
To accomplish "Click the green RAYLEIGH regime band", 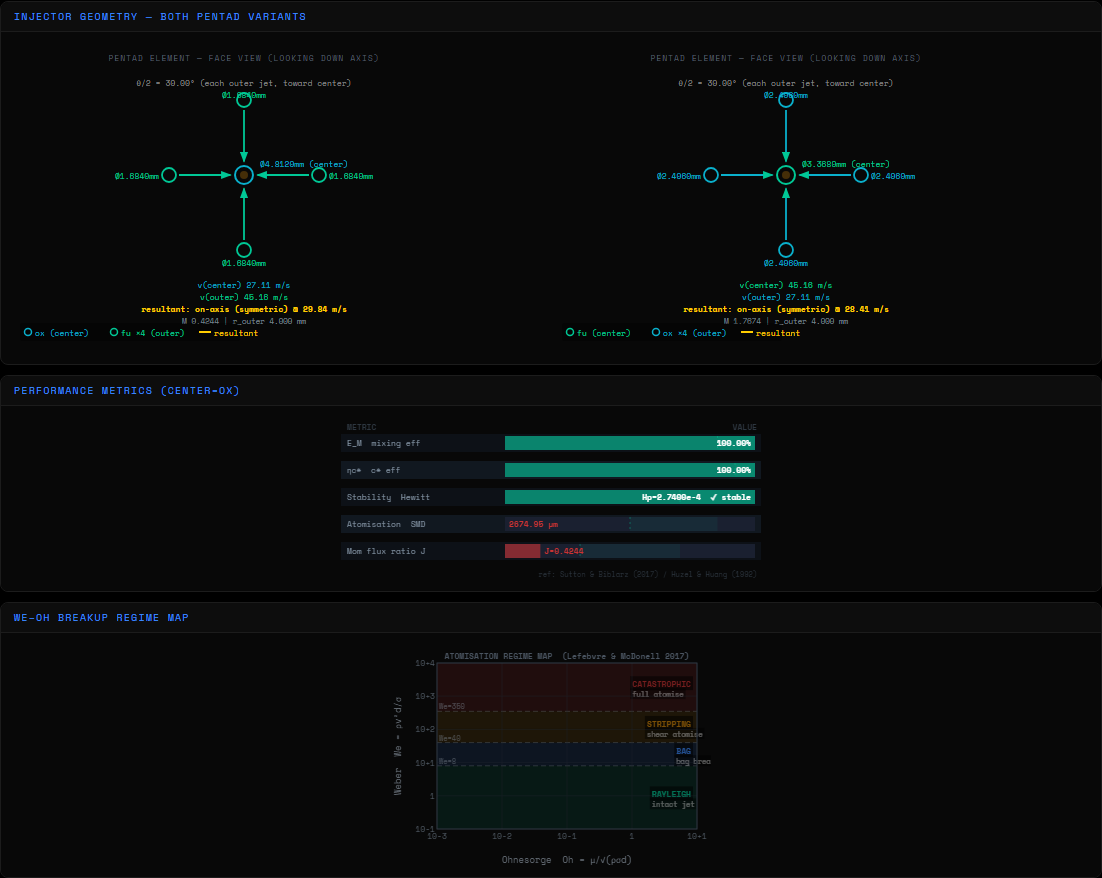I will pos(567,797).
